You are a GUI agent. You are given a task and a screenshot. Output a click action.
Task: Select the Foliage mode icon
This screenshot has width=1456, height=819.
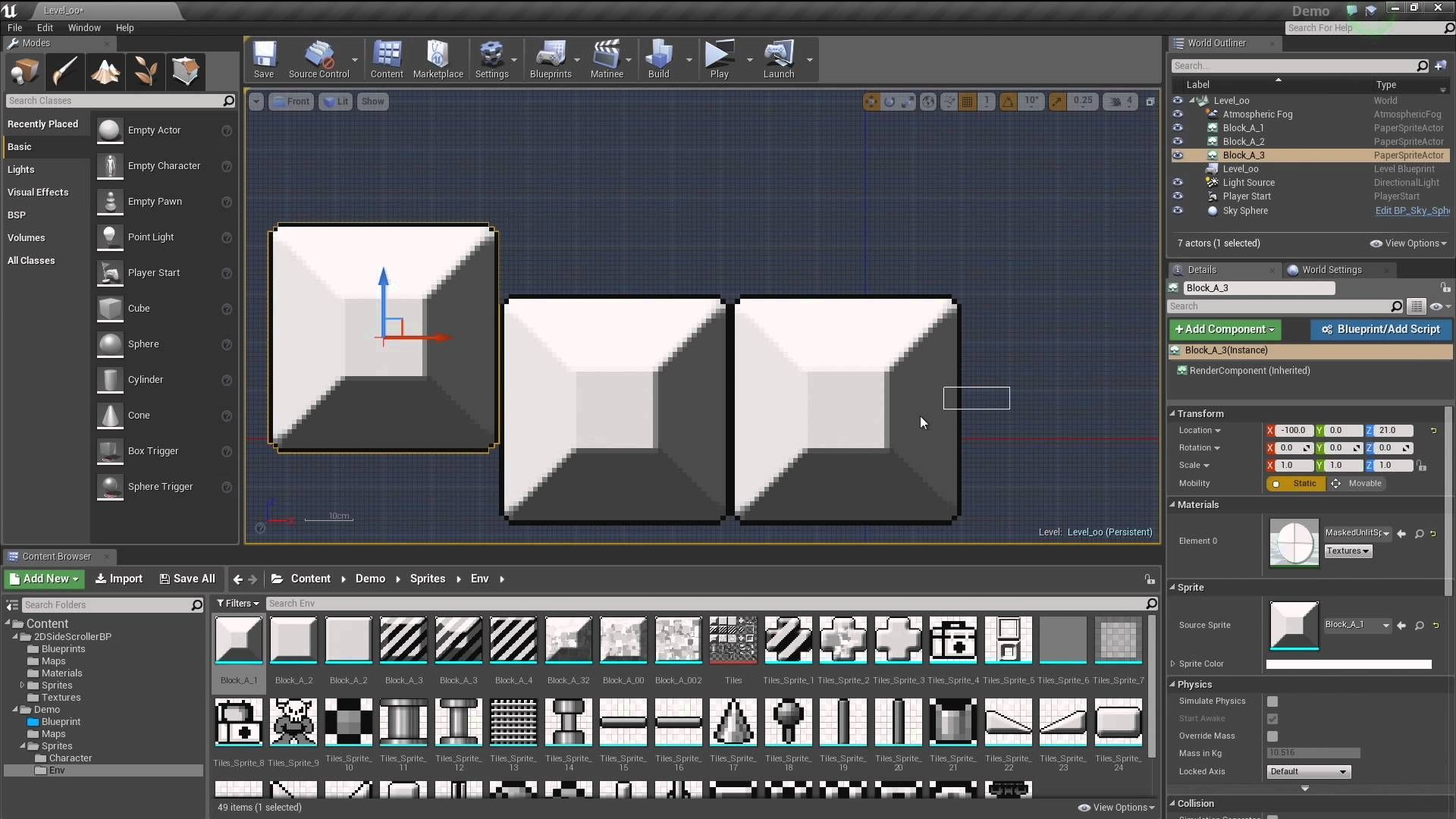coord(146,72)
